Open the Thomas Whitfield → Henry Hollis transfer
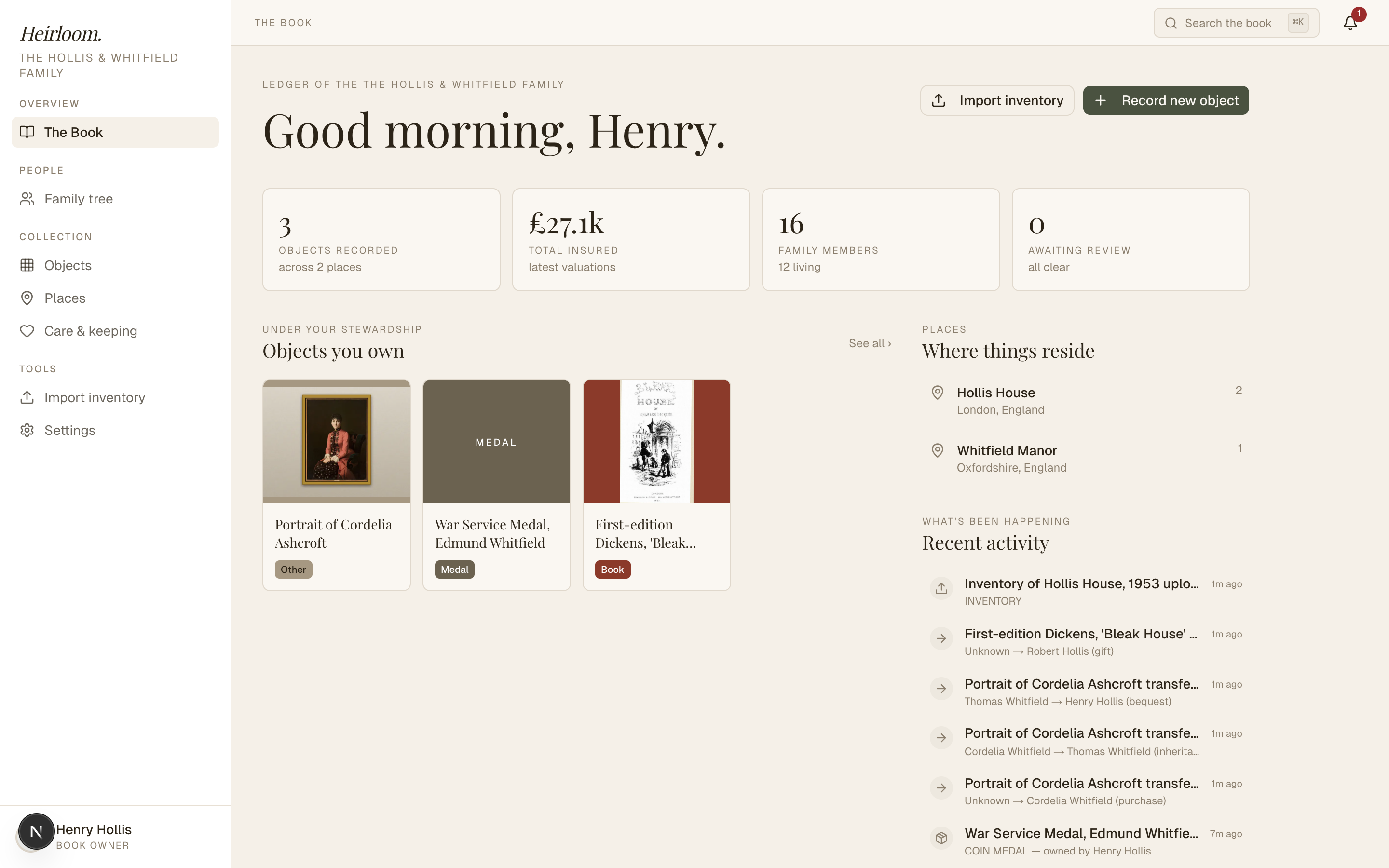This screenshot has height=868, width=1389. 1086,692
